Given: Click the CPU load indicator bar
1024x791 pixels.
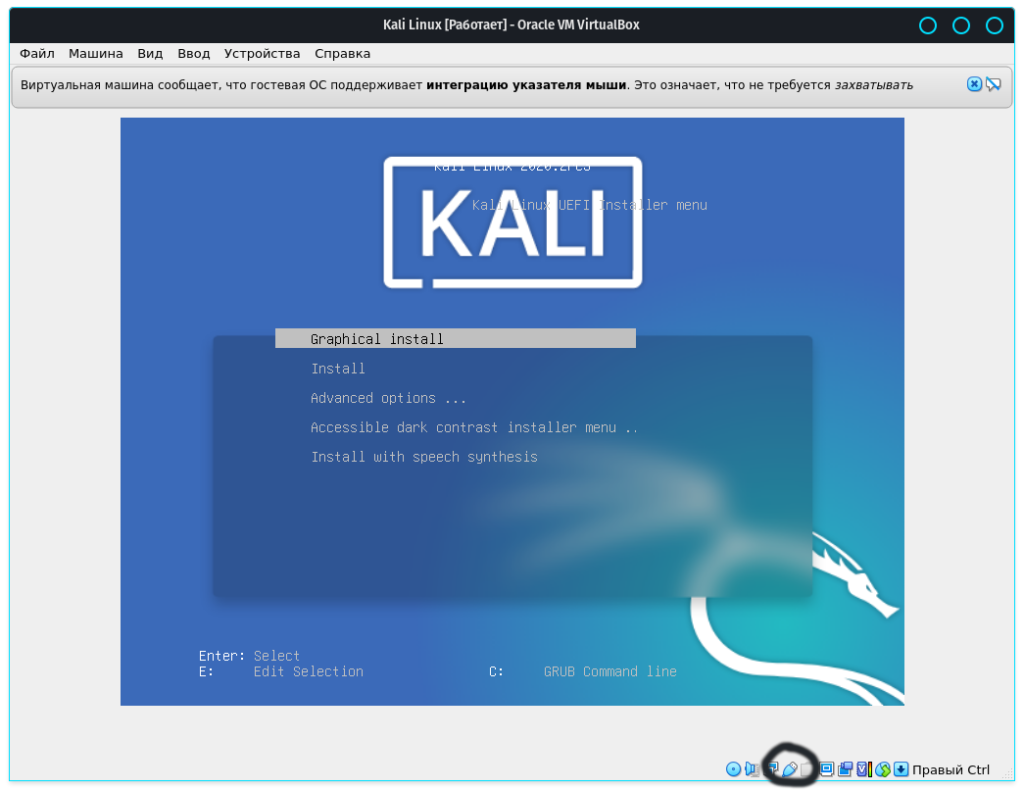Looking at the screenshot, I should pyautogui.click(x=870, y=769).
